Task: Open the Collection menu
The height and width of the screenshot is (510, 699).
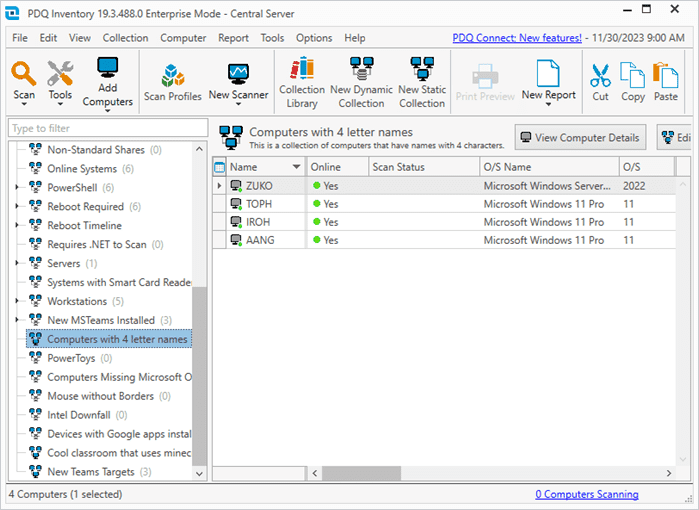Action: [125, 38]
